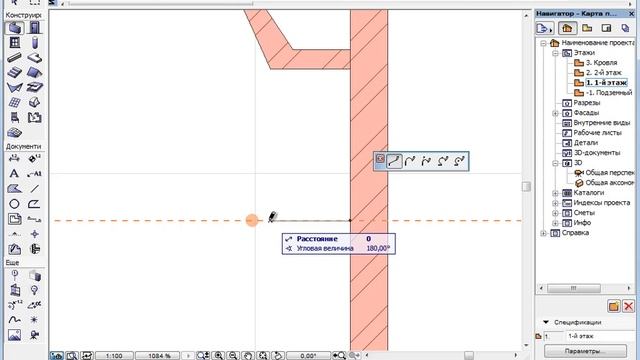Select the Roof tool
Image resolution: width=640 pixels, height=360 pixels.
[35, 72]
